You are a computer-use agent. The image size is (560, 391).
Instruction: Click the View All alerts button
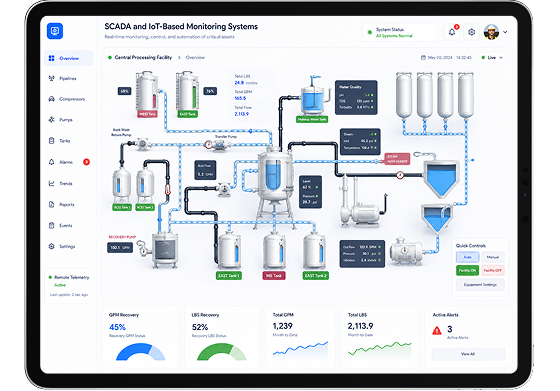tap(468, 354)
